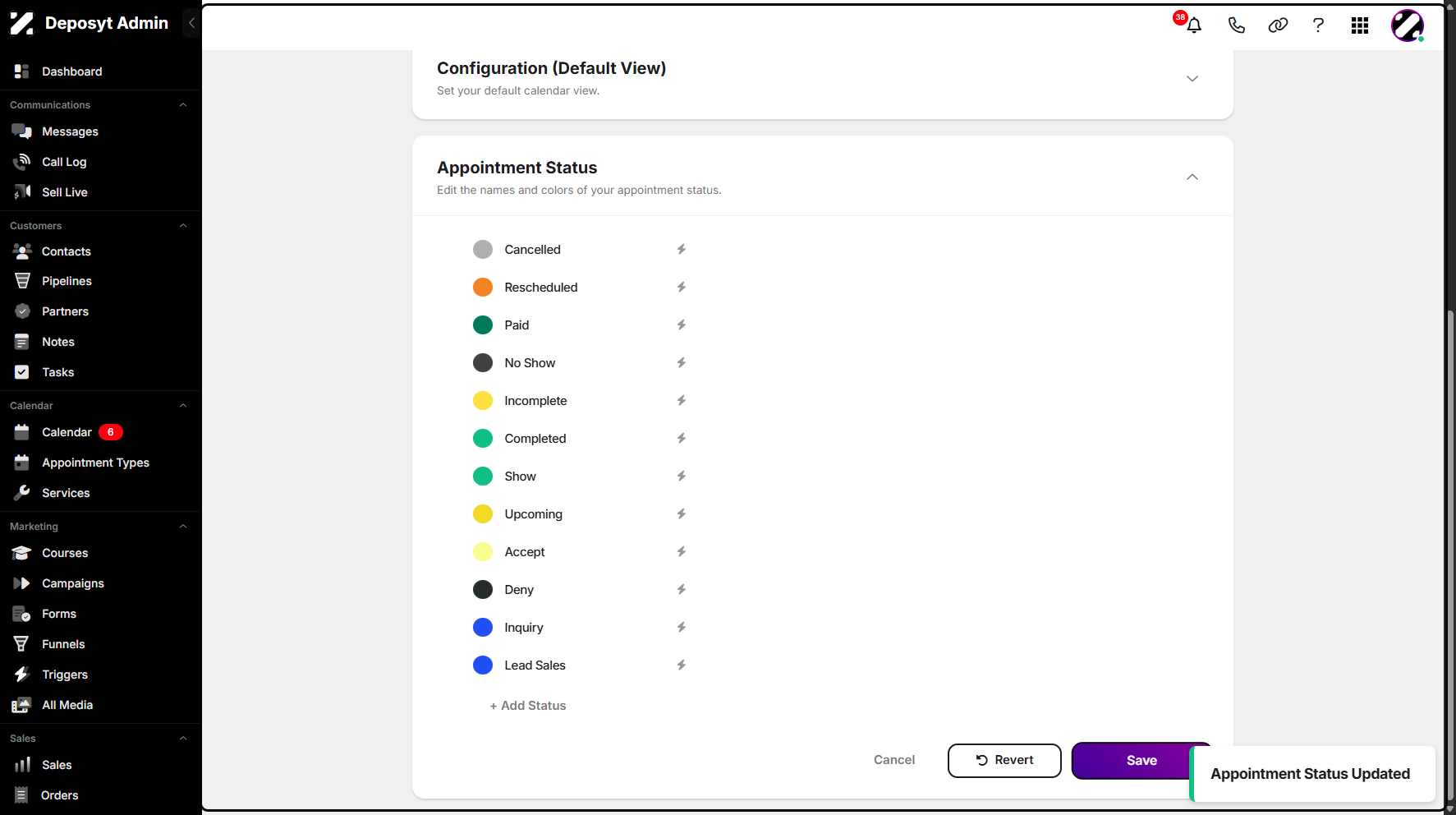The image size is (1456, 815).
Task: Click the lightning icon beside Rescheduled
Action: [x=682, y=287]
